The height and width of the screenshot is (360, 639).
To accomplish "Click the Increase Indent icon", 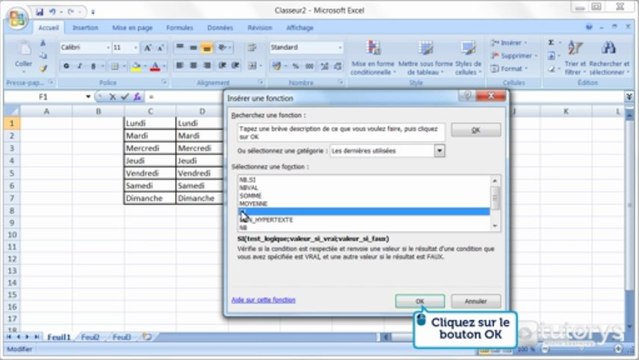I will pyautogui.click(x=236, y=65).
